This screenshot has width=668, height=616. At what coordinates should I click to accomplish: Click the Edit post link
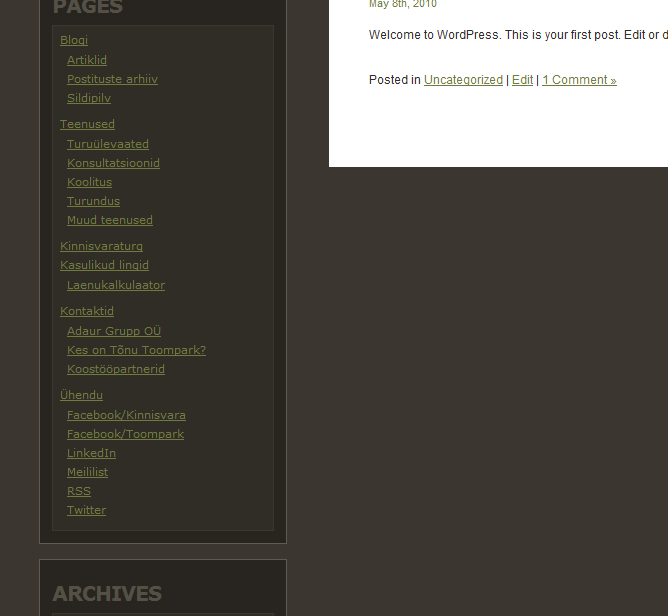tap(522, 80)
